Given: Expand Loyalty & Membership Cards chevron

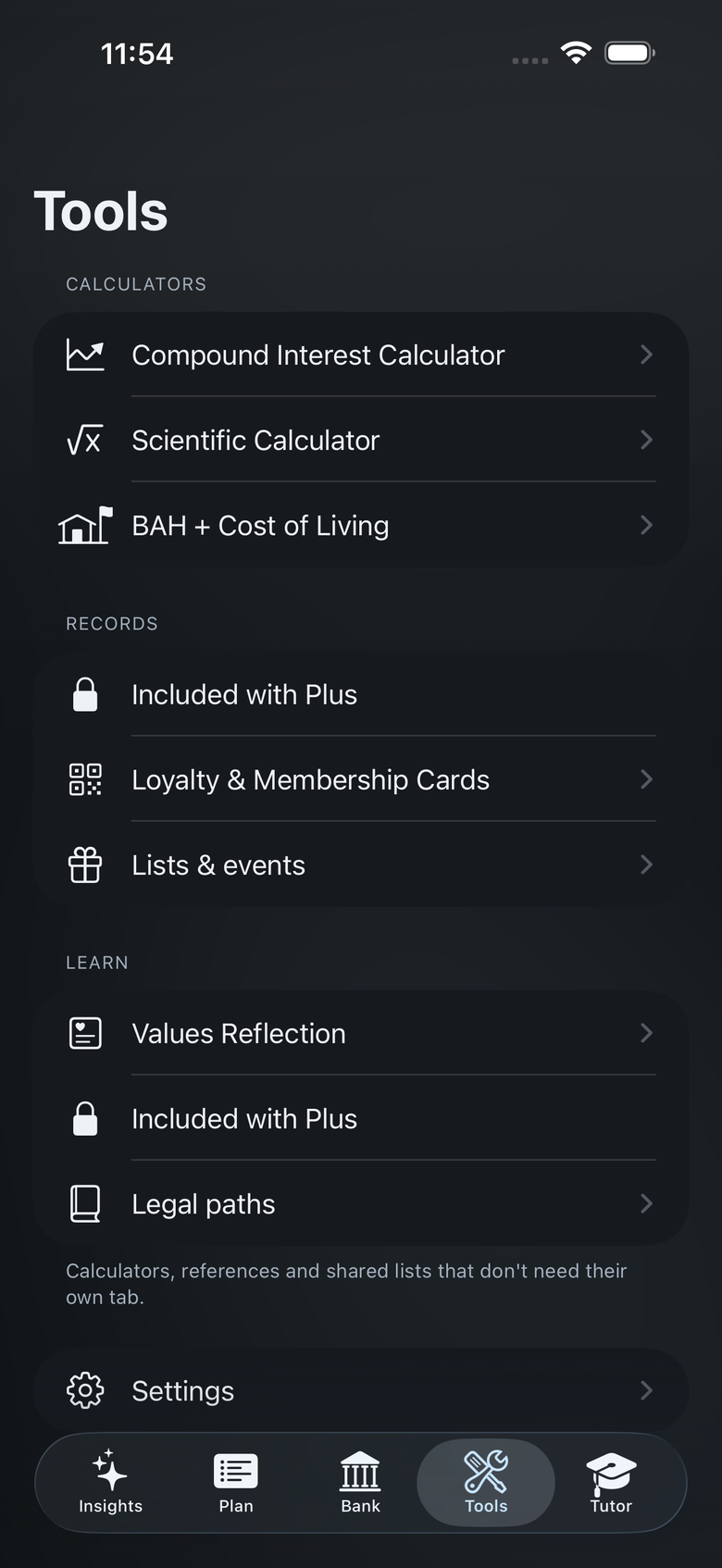Looking at the screenshot, I should [647, 779].
